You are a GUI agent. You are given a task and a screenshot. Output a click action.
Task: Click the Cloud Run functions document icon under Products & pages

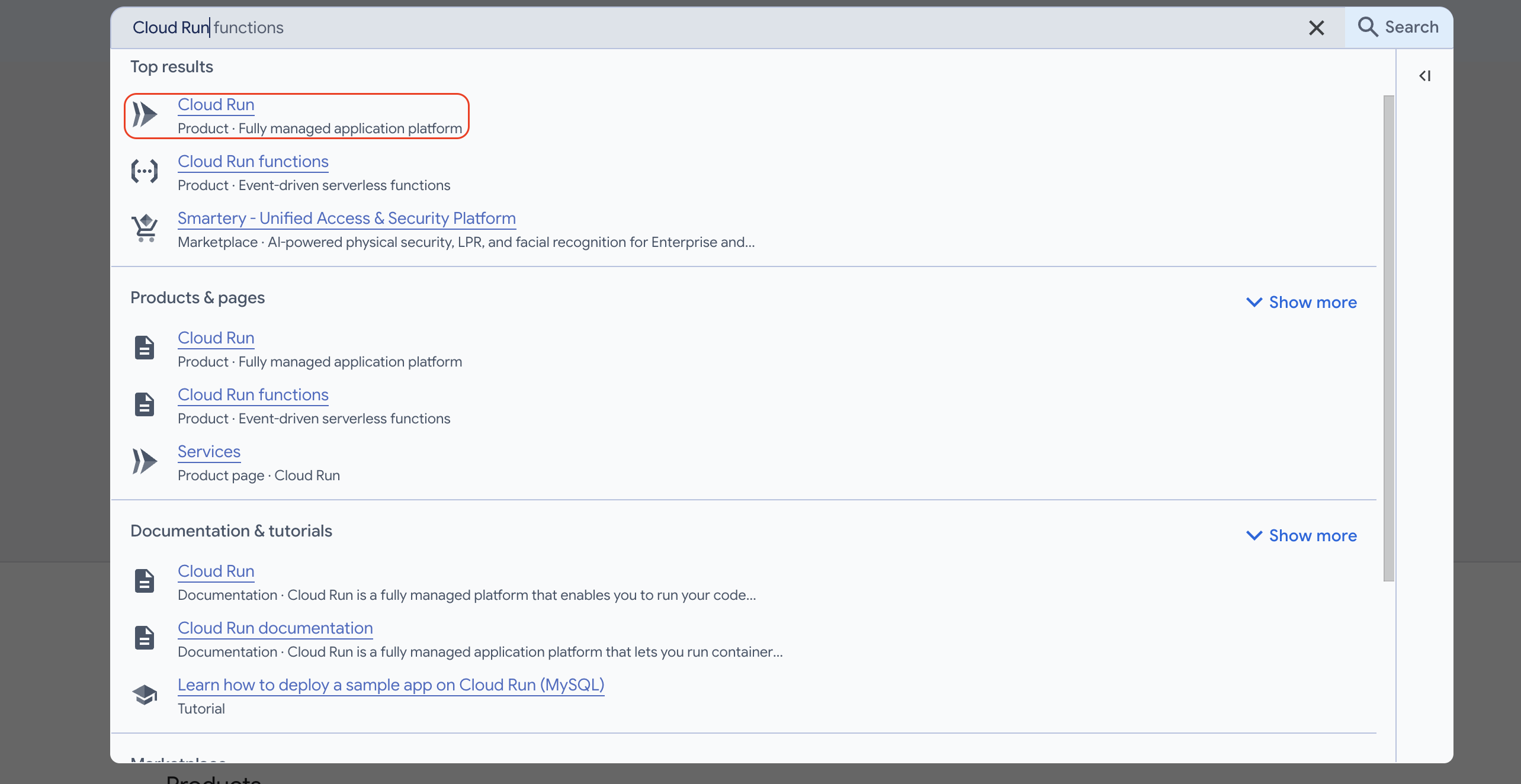(x=145, y=404)
